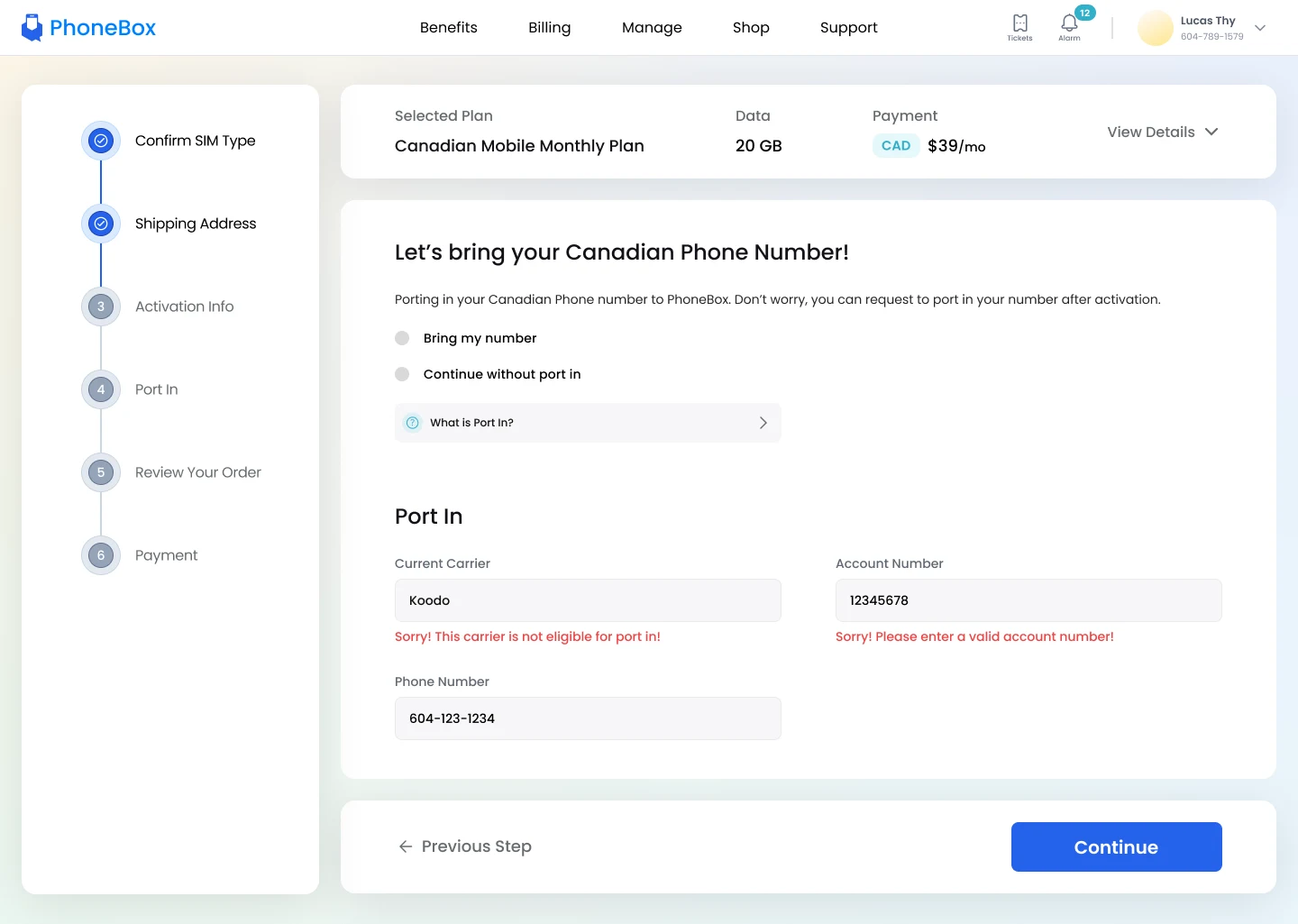Viewport: 1298px width, 924px height.
Task: Click the CAD currency badge
Action: (x=896, y=145)
